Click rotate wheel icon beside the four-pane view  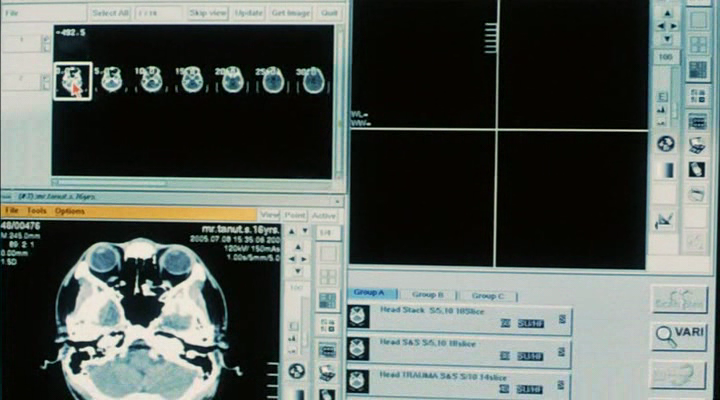pos(666,144)
